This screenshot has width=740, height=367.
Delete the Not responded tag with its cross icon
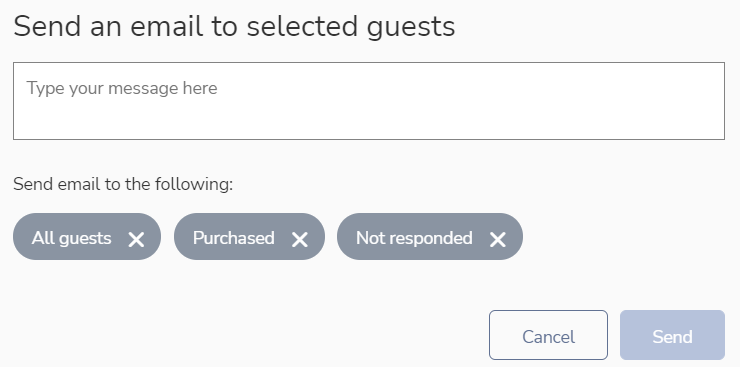click(497, 240)
